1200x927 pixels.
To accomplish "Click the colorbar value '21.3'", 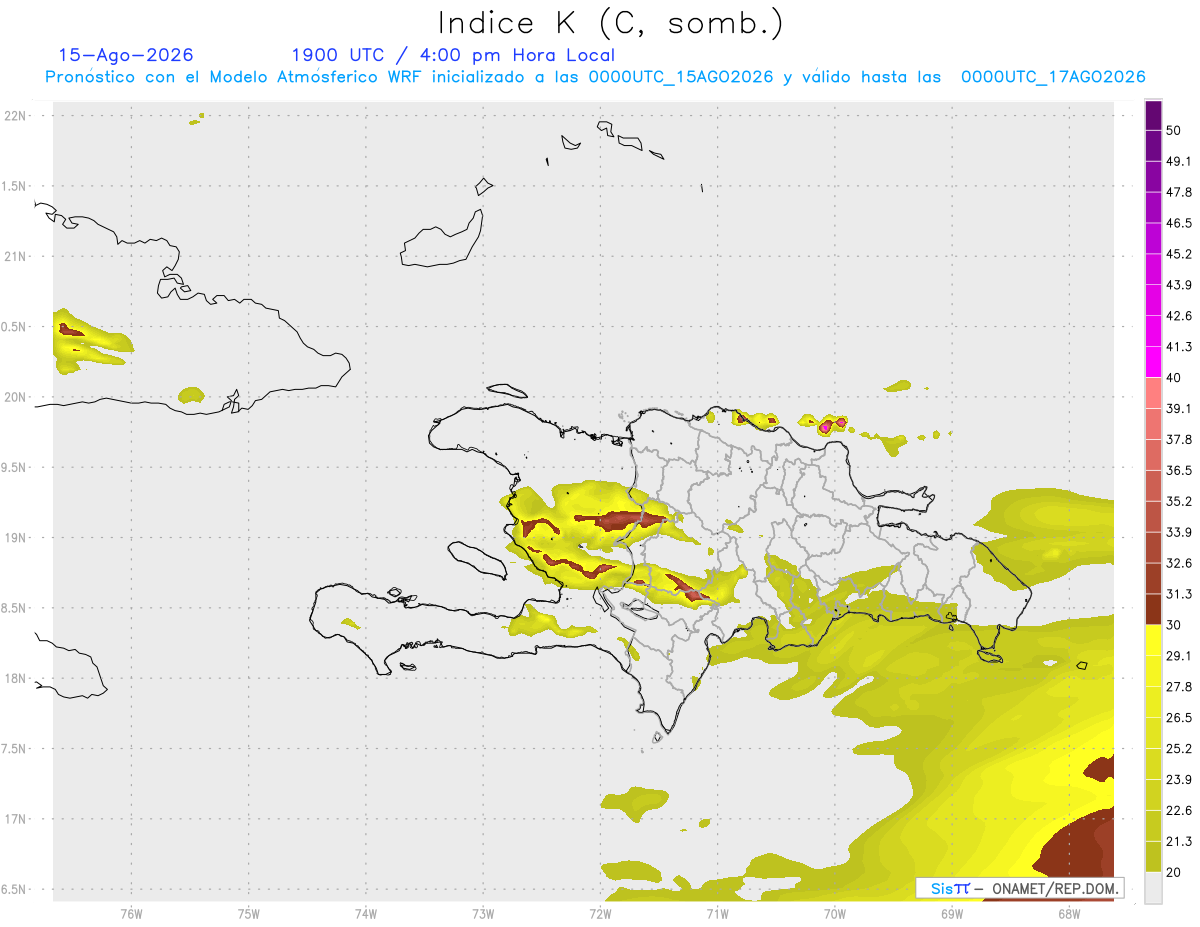I will click(x=1179, y=841).
